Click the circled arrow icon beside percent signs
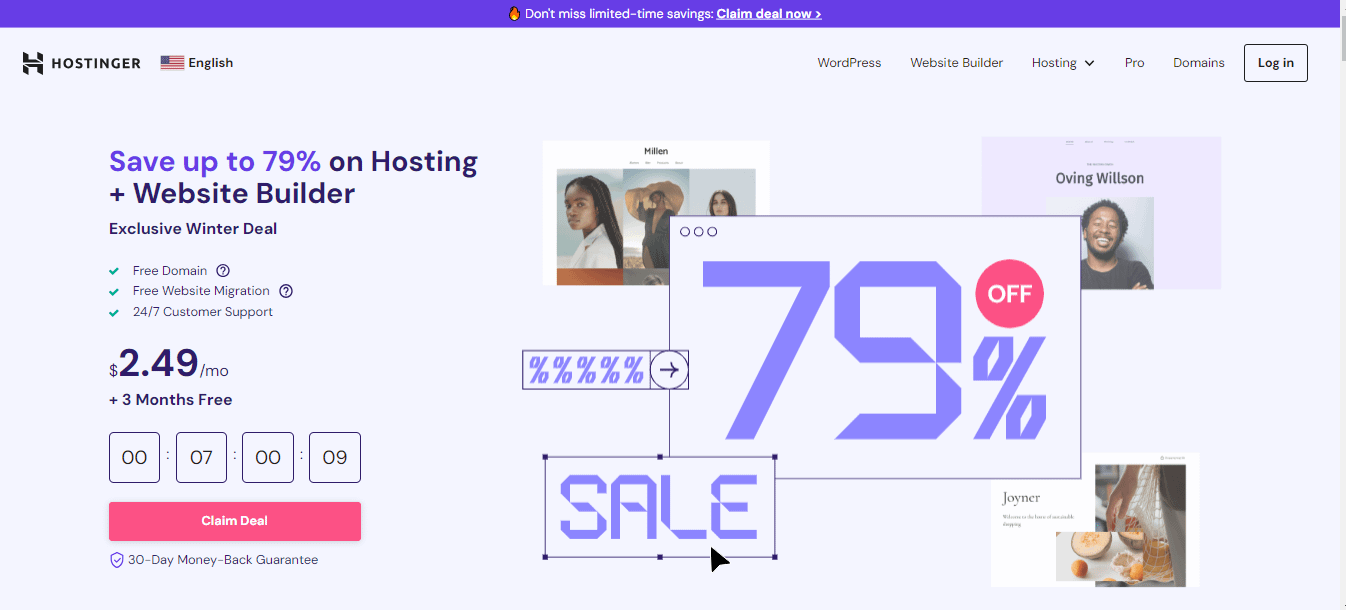The height and width of the screenshot is (610, 1346). coord(669,370)
